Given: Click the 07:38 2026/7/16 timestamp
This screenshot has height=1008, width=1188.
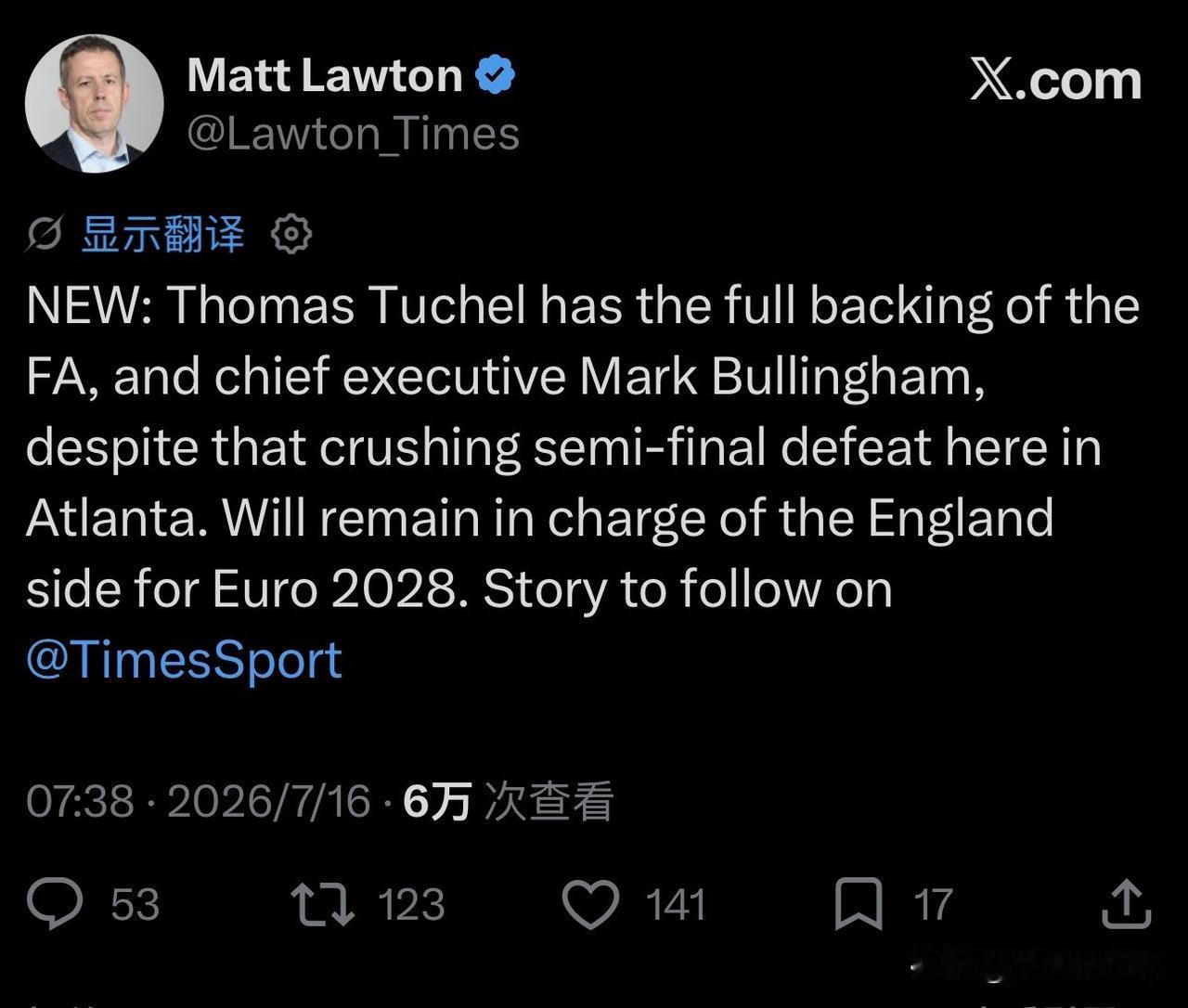Looking at the screenshot, I should pyautogui.click(x=198, y=801).
